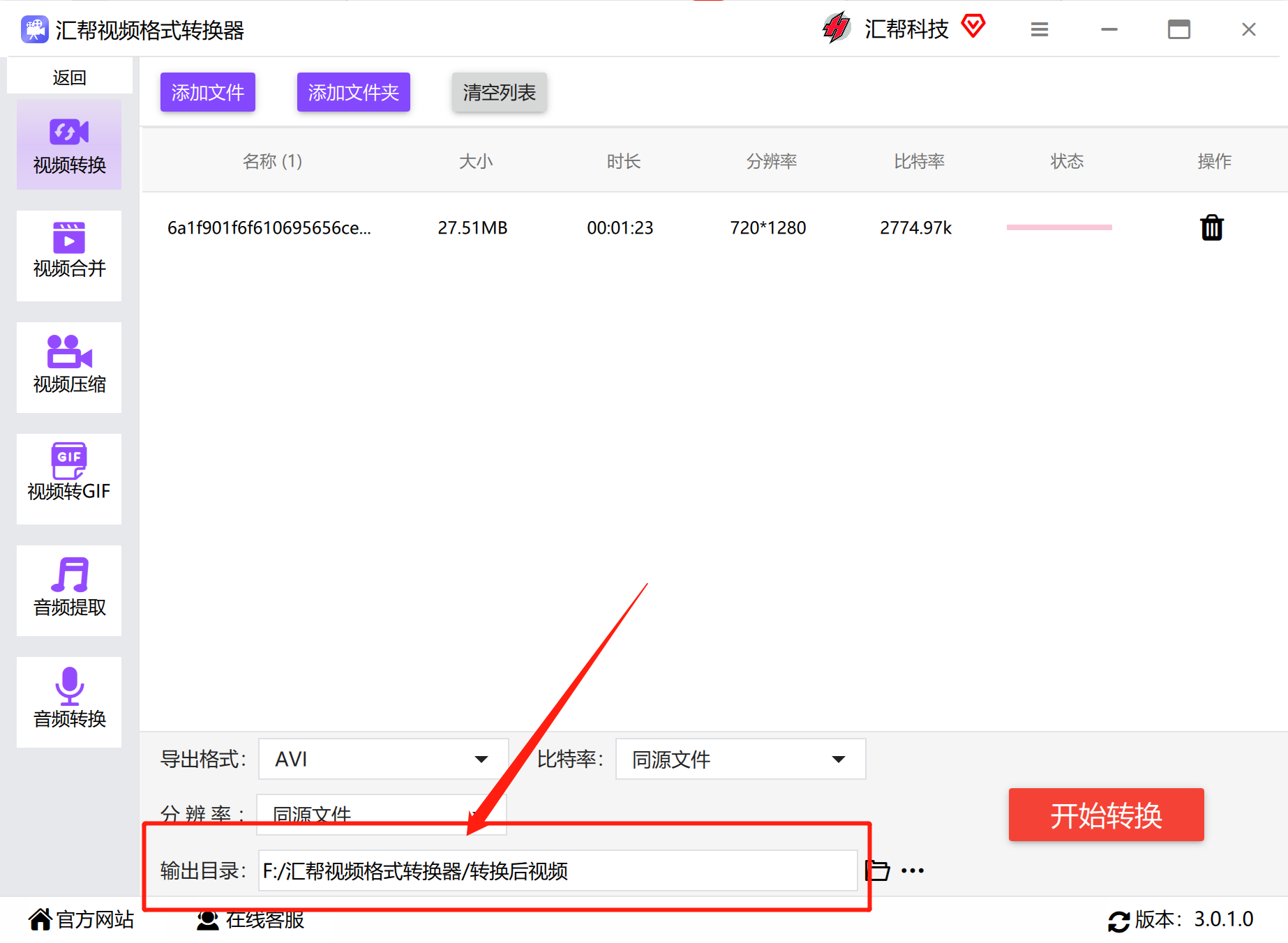Expand the 导出格式 AVI dropdown
This screenshot has width=1288, height=943.
click(x=383, y=759)
